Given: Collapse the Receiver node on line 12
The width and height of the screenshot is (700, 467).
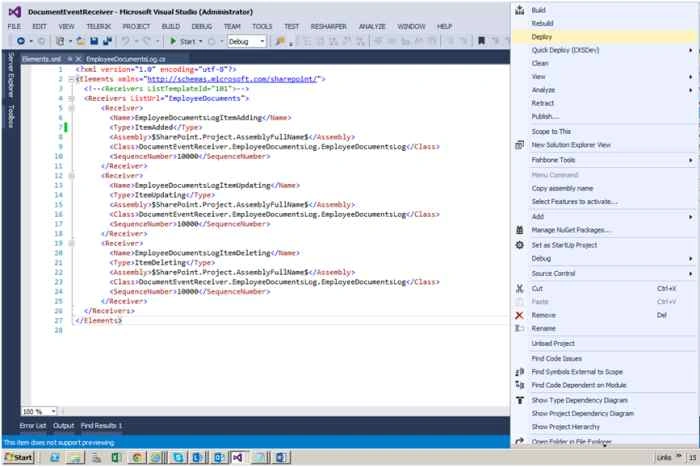Looking at the screenshot, I should click(x=71, y=176).
